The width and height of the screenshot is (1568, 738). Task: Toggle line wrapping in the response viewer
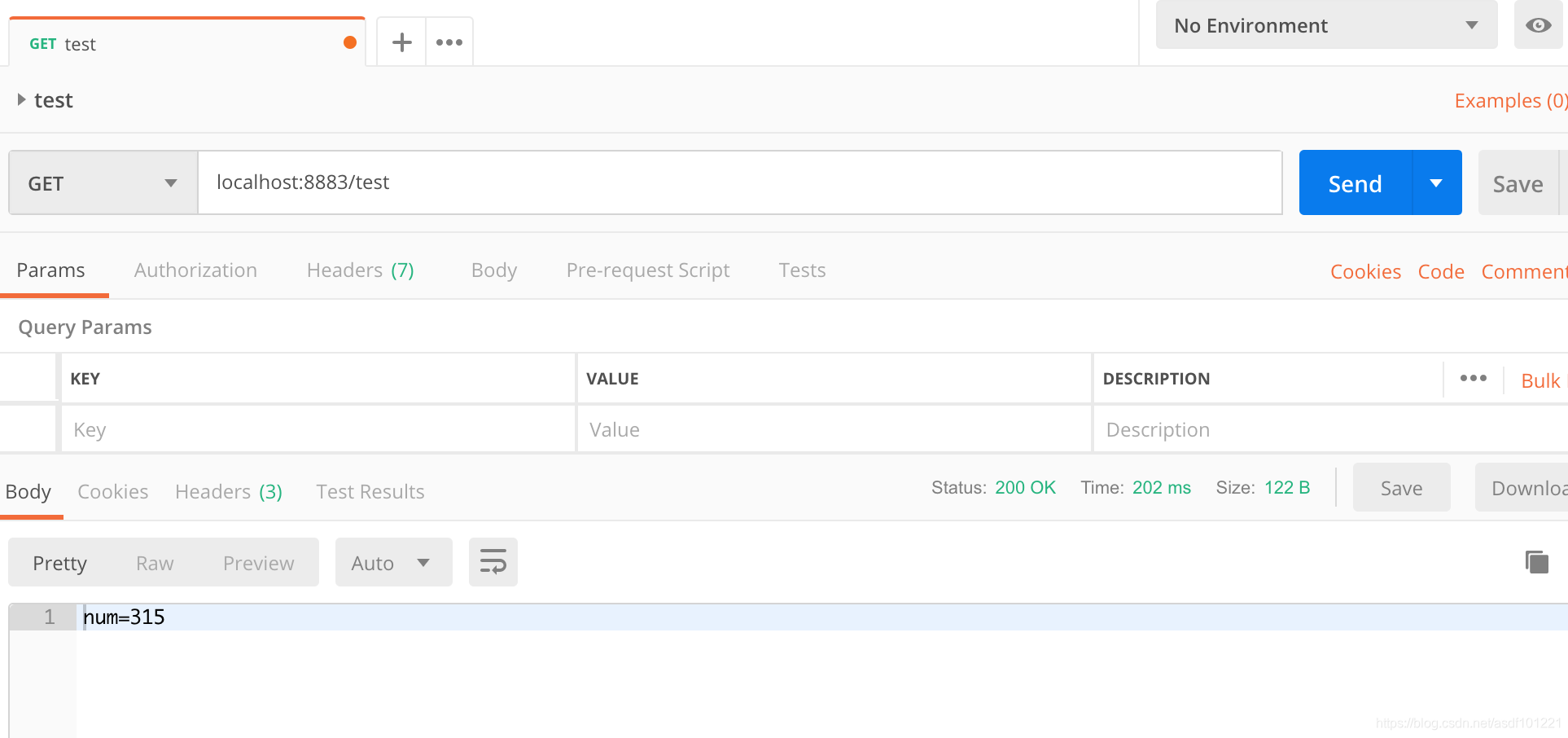point(493,561)
